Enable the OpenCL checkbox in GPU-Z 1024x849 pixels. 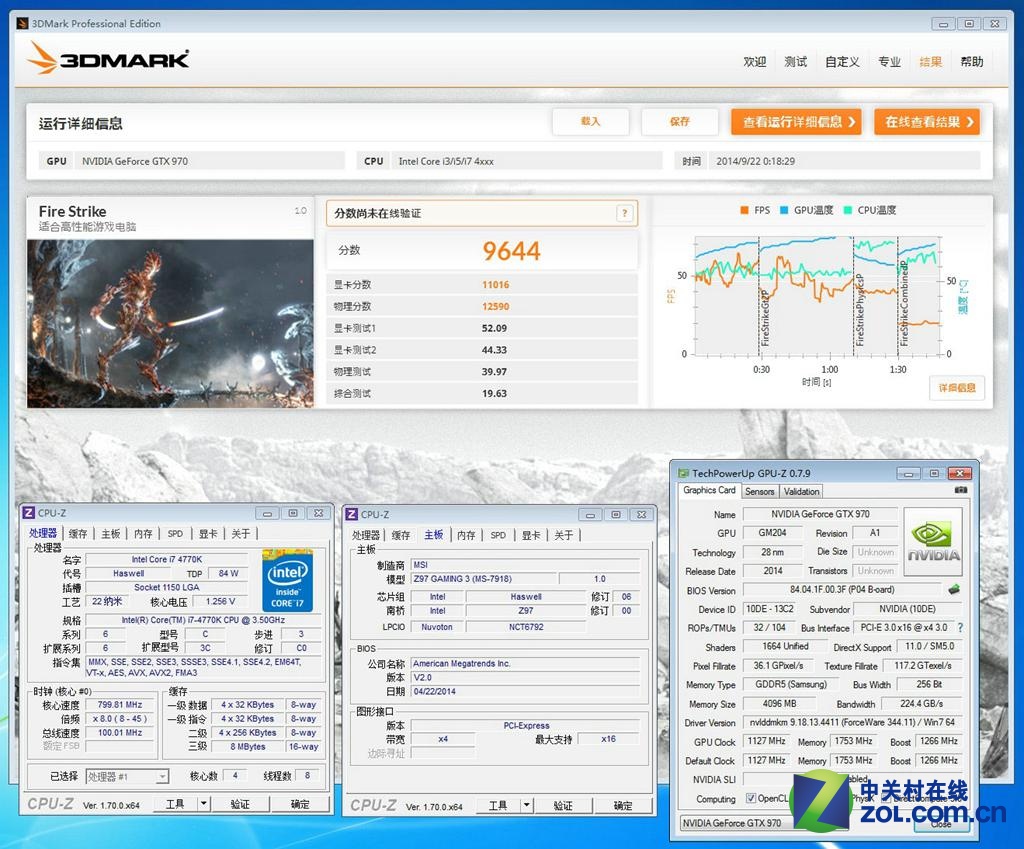(x=750, y=799)
